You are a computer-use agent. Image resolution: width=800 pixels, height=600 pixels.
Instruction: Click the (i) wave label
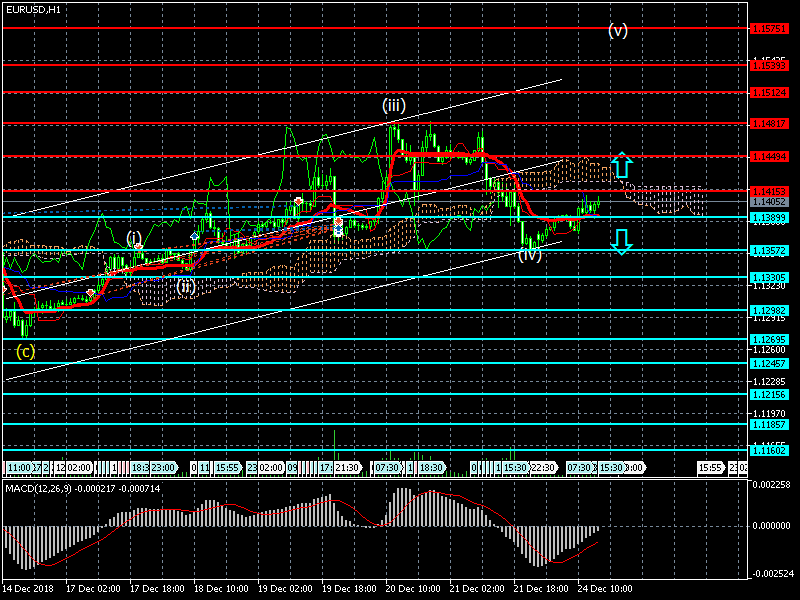(134, 237)
